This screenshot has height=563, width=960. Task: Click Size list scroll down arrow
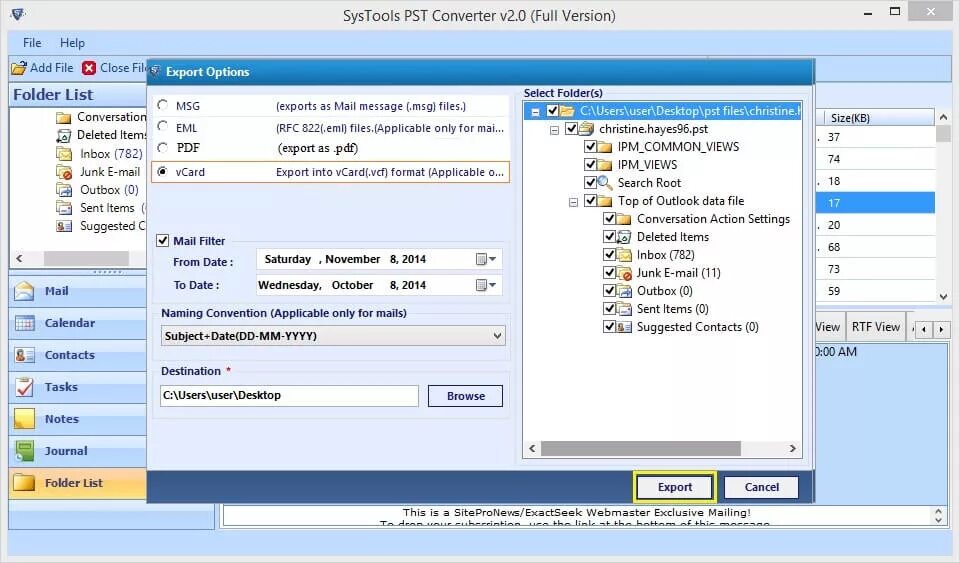pos(943,296)
